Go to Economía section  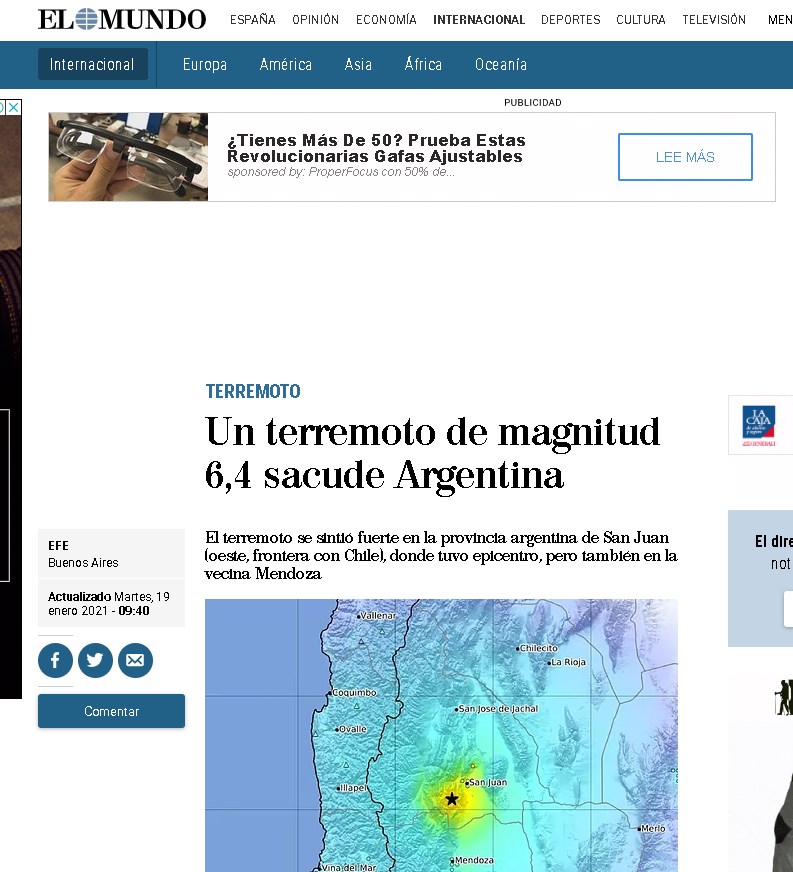[386, 20]
